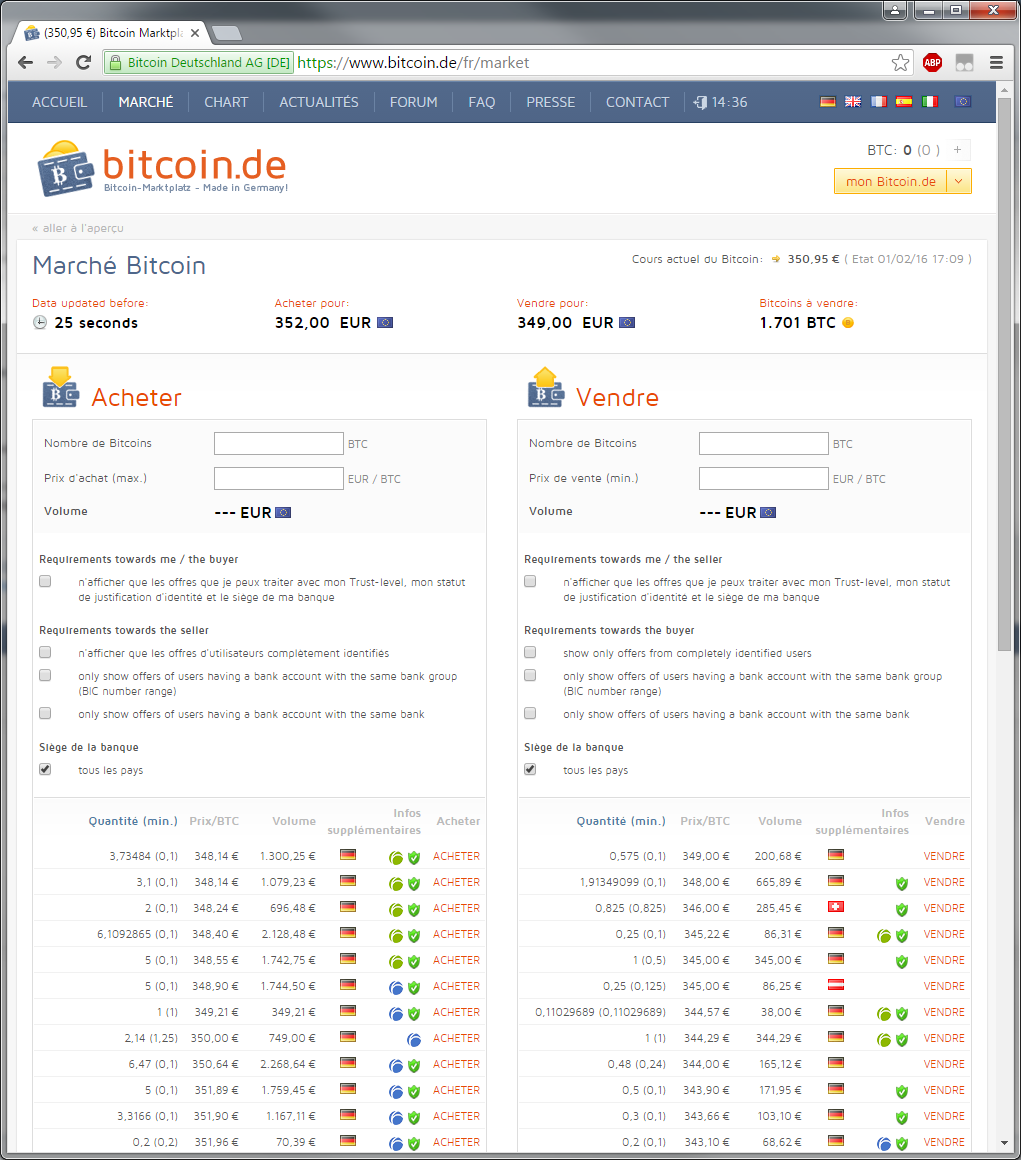Expand the 'mon Bitcoin.de' dropdown arrow
This screenshot has height=1160, width=1021.
958,181
